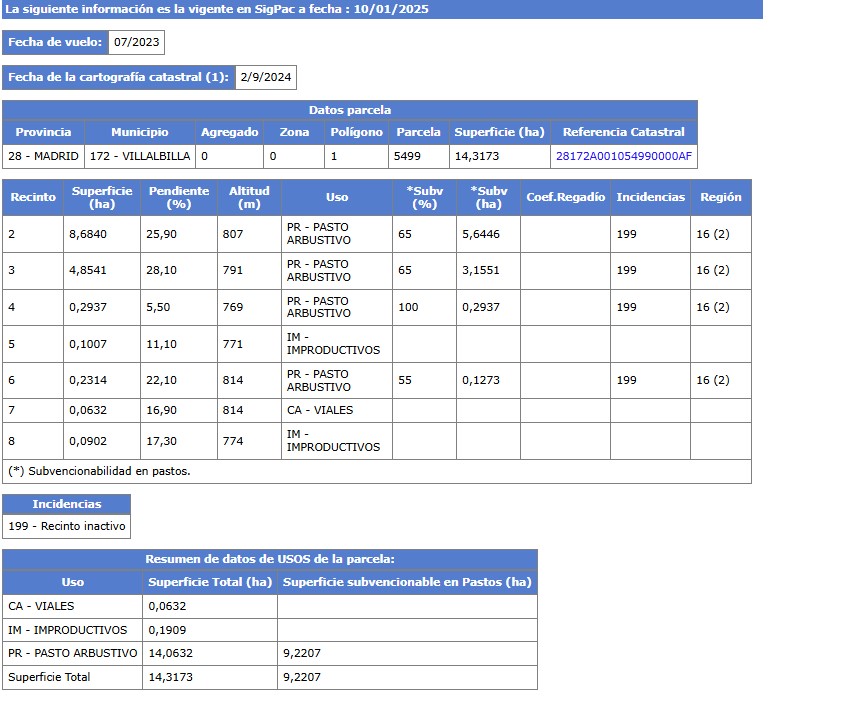Click Superficie subvencionable en Pastos header

[x=407, y=582]
